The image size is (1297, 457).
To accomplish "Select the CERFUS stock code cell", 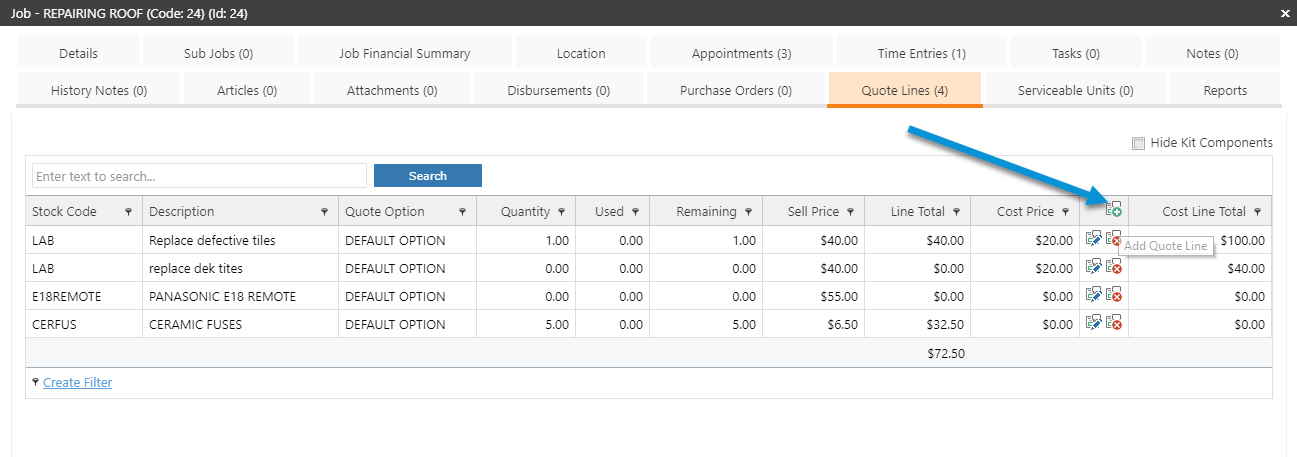I will click(x=84, y=324).
